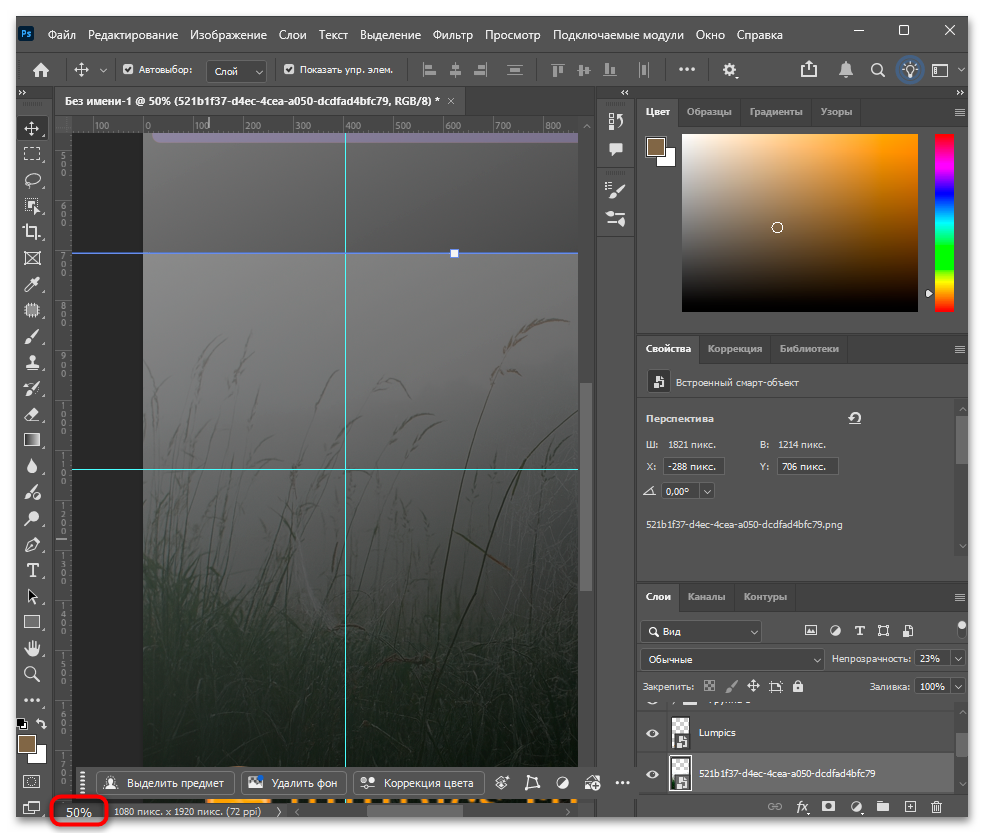This screenshot has width=984, height=833.
Task: Switch to the Градиенты tab
Action: (x=776, y=112)
